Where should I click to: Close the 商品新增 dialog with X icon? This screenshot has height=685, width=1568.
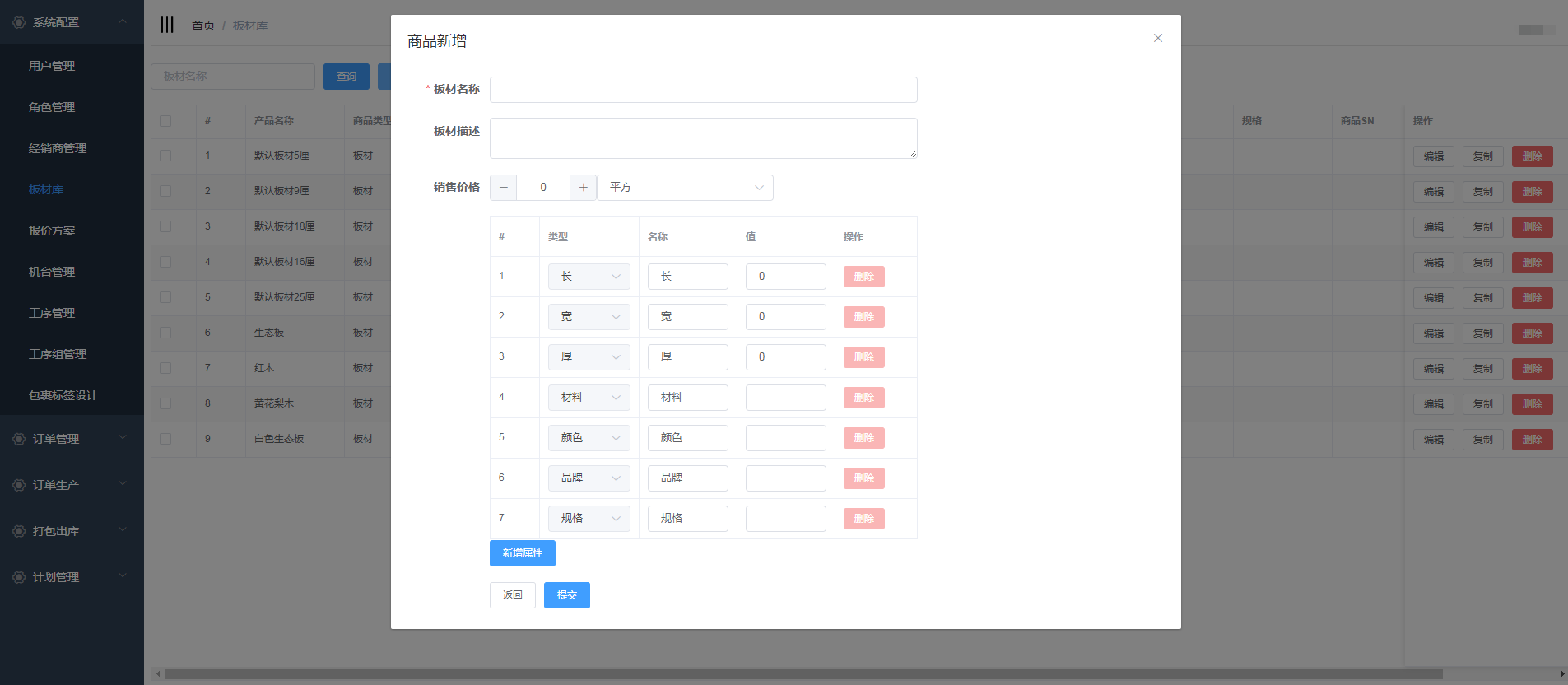tap(1157, 38)
